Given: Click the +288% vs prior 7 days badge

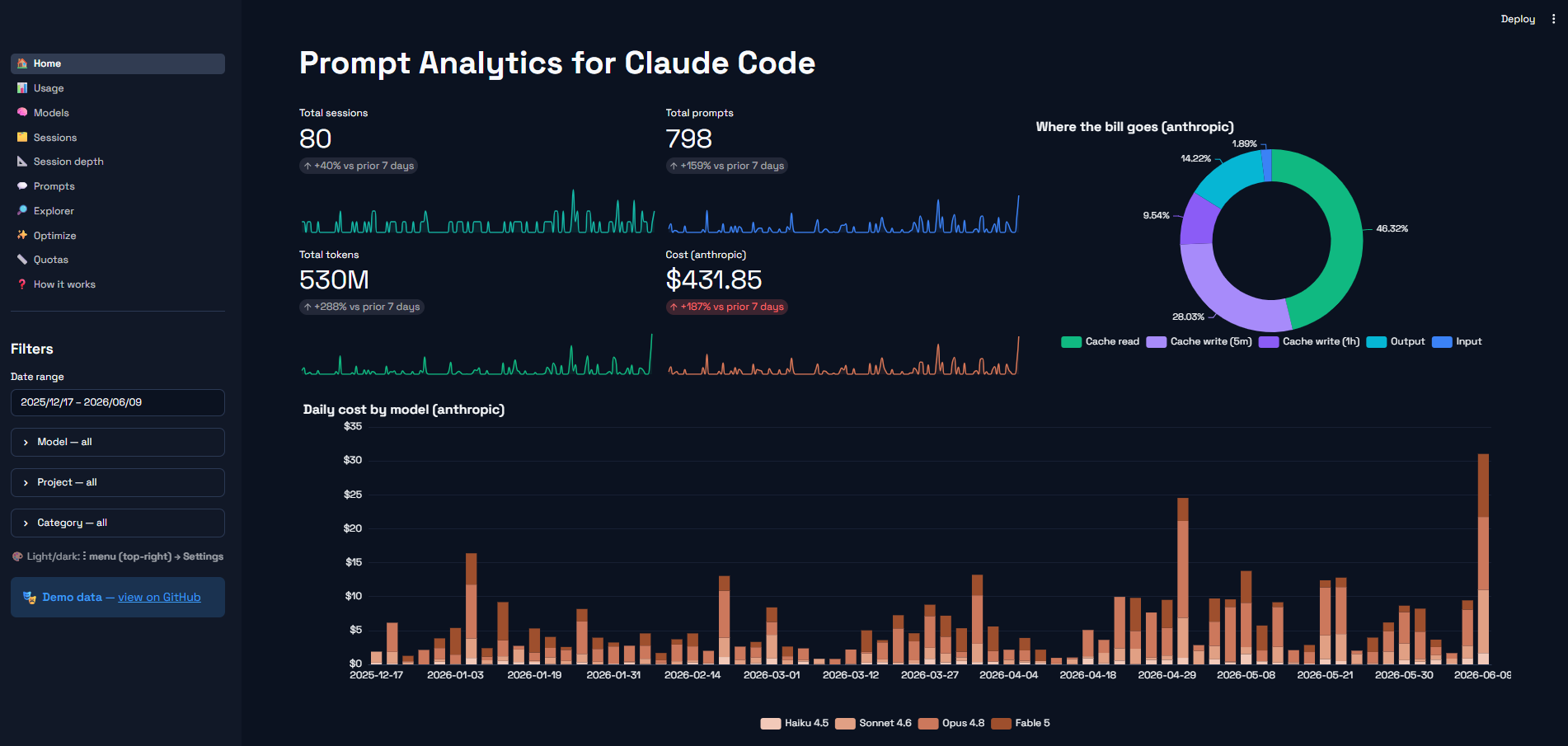Looking at the screenshot, I should (361, 307).
